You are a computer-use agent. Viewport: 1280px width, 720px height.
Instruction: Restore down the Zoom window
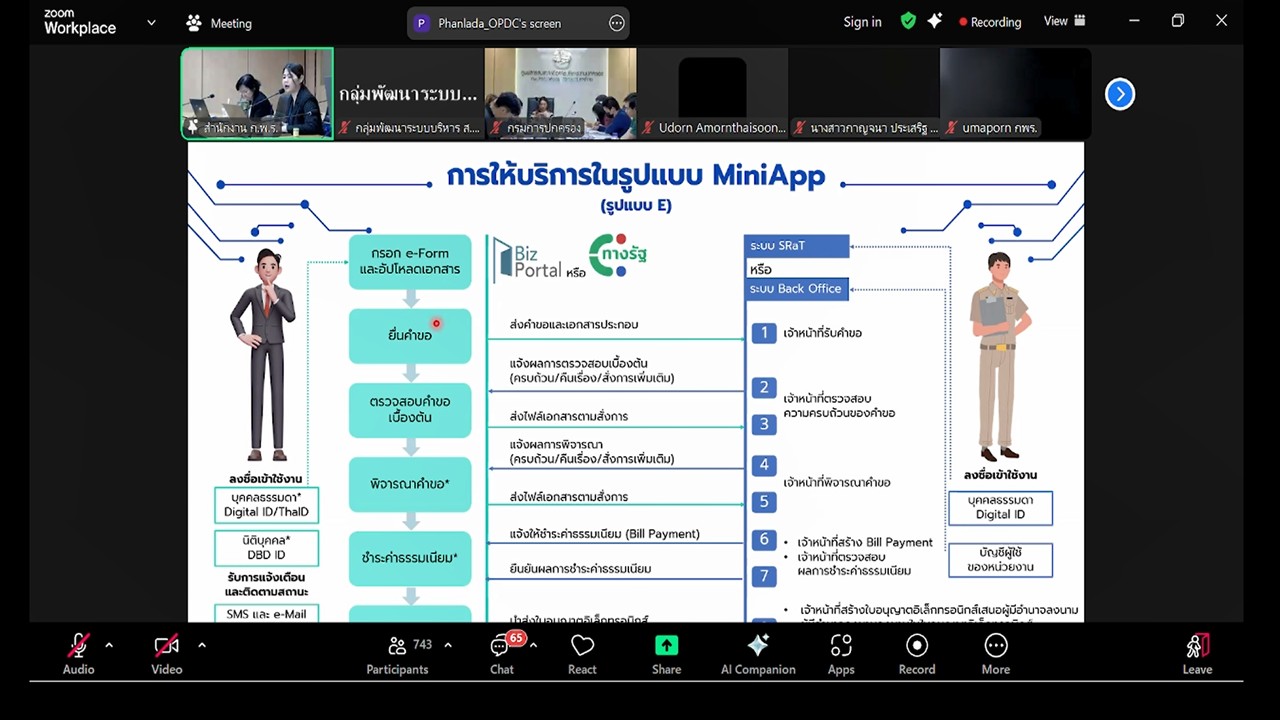(x=1178, y=20)
